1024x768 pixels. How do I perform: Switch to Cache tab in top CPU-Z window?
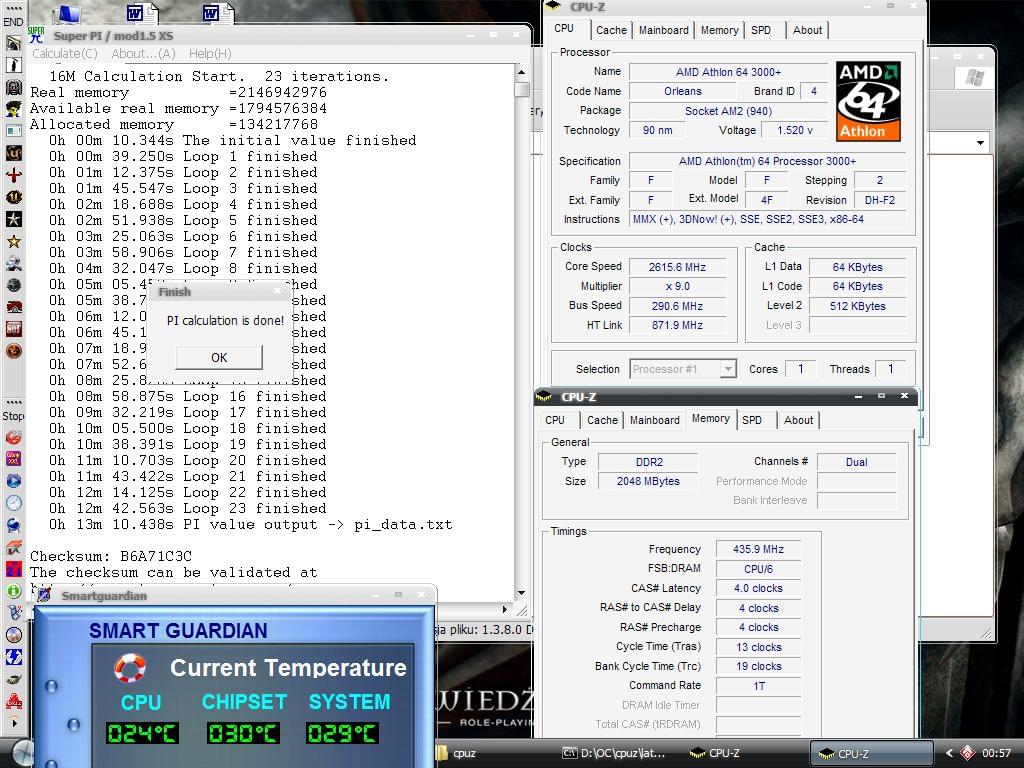611,30
